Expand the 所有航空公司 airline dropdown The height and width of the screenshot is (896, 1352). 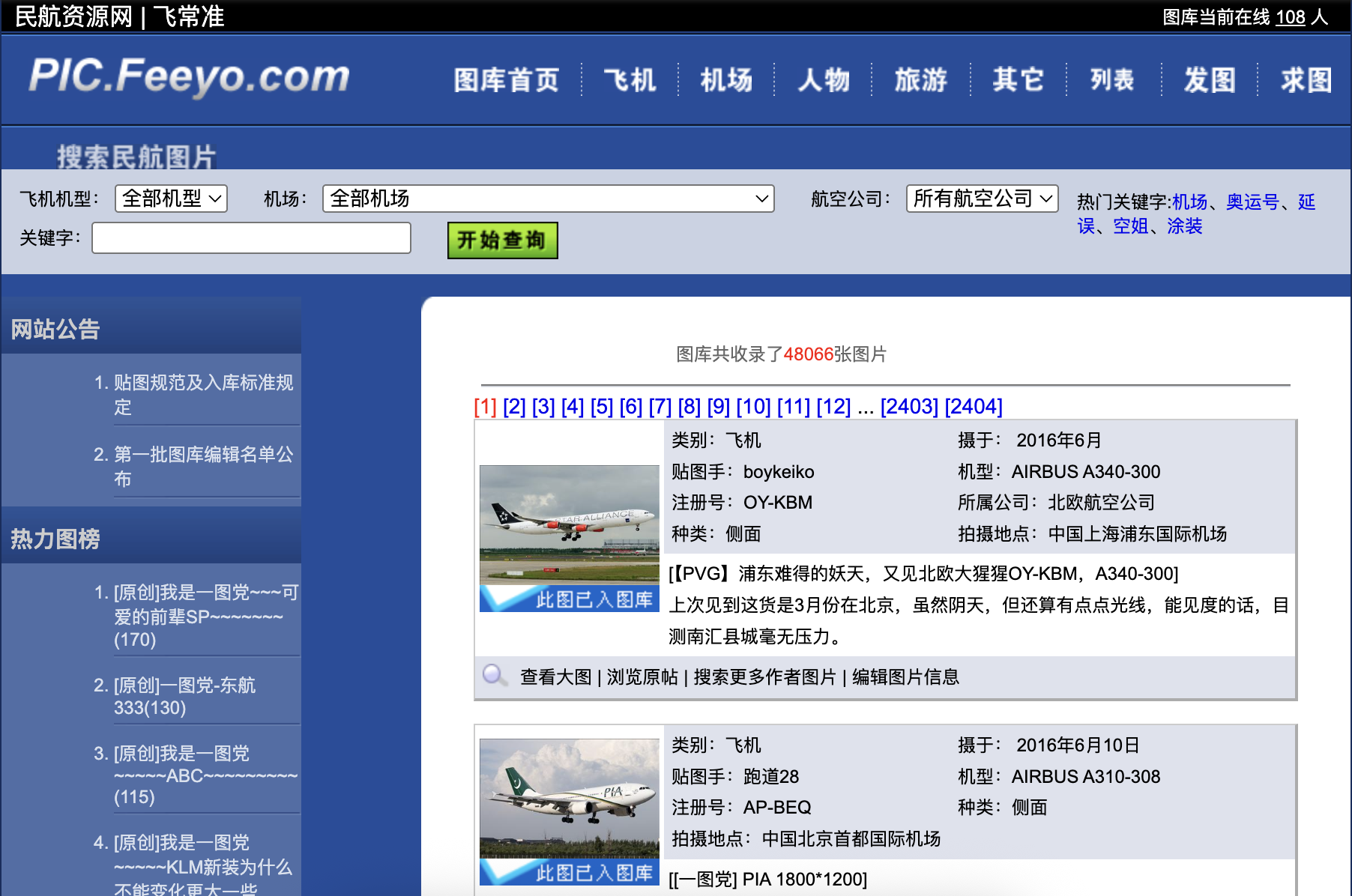pos(982,199)
